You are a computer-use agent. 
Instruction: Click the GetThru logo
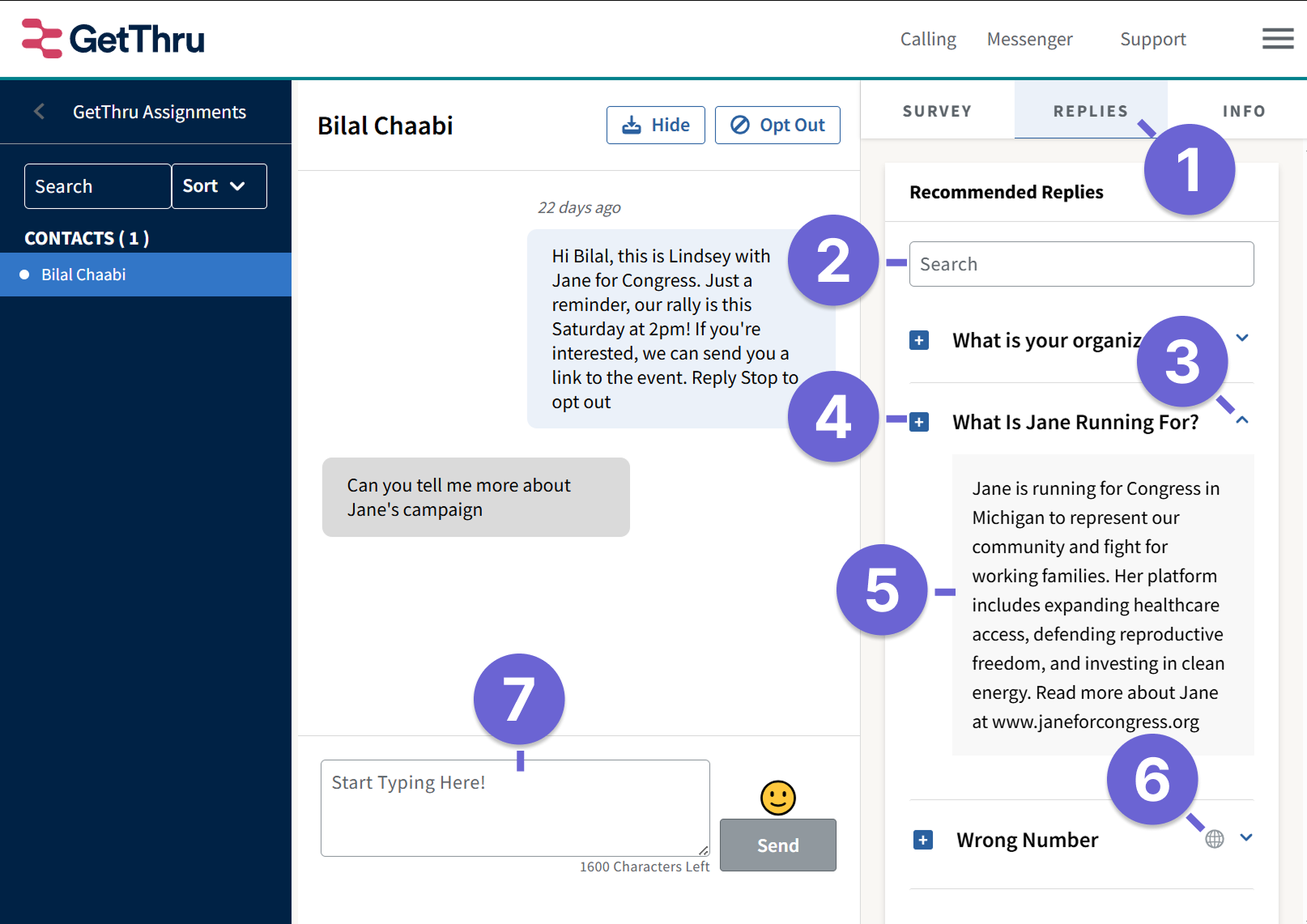pyautogui.click(x=113, y=39)
